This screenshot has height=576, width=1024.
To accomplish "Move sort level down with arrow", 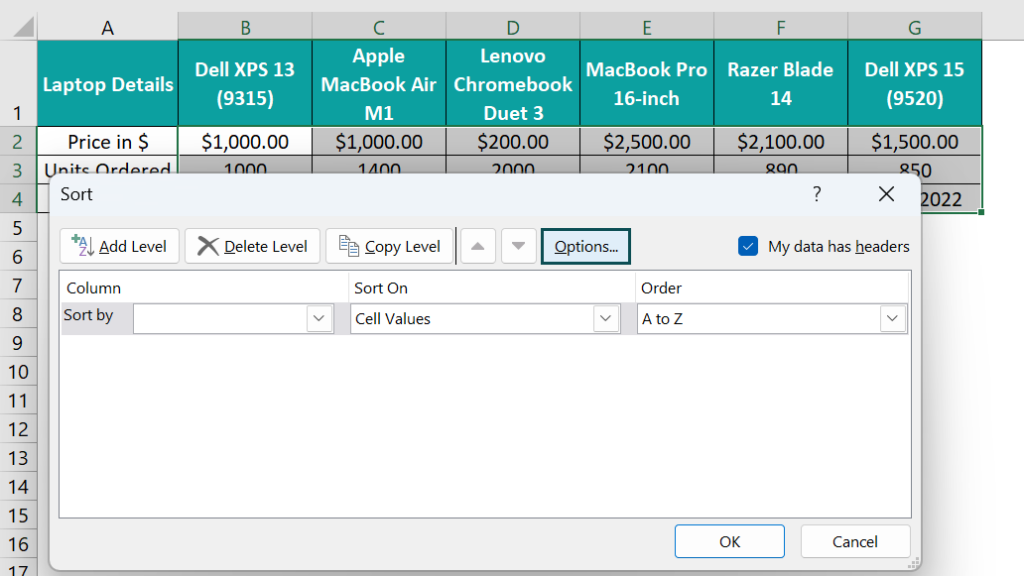I will (519, 246).
